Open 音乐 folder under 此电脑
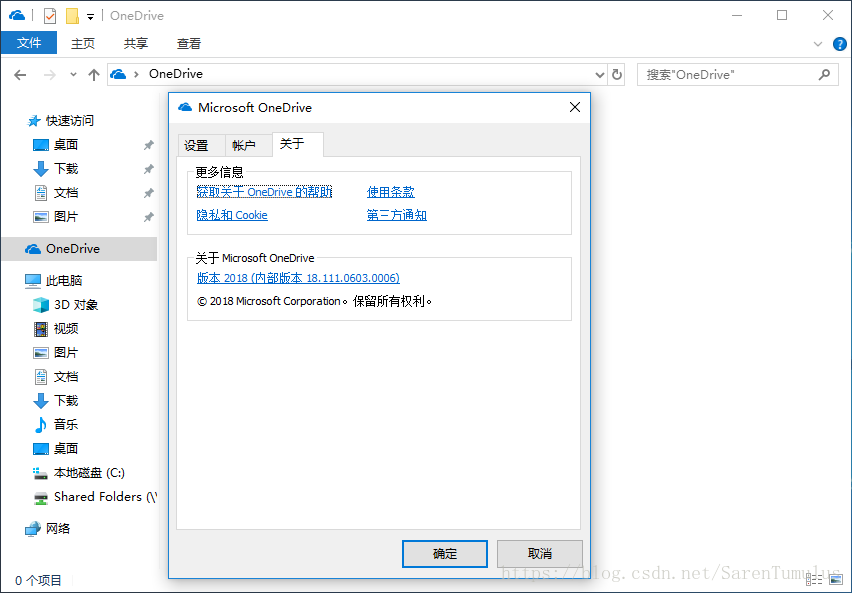The width and height of the screenshot is (852, 593). pyautogui.click(x=66, y=425)
